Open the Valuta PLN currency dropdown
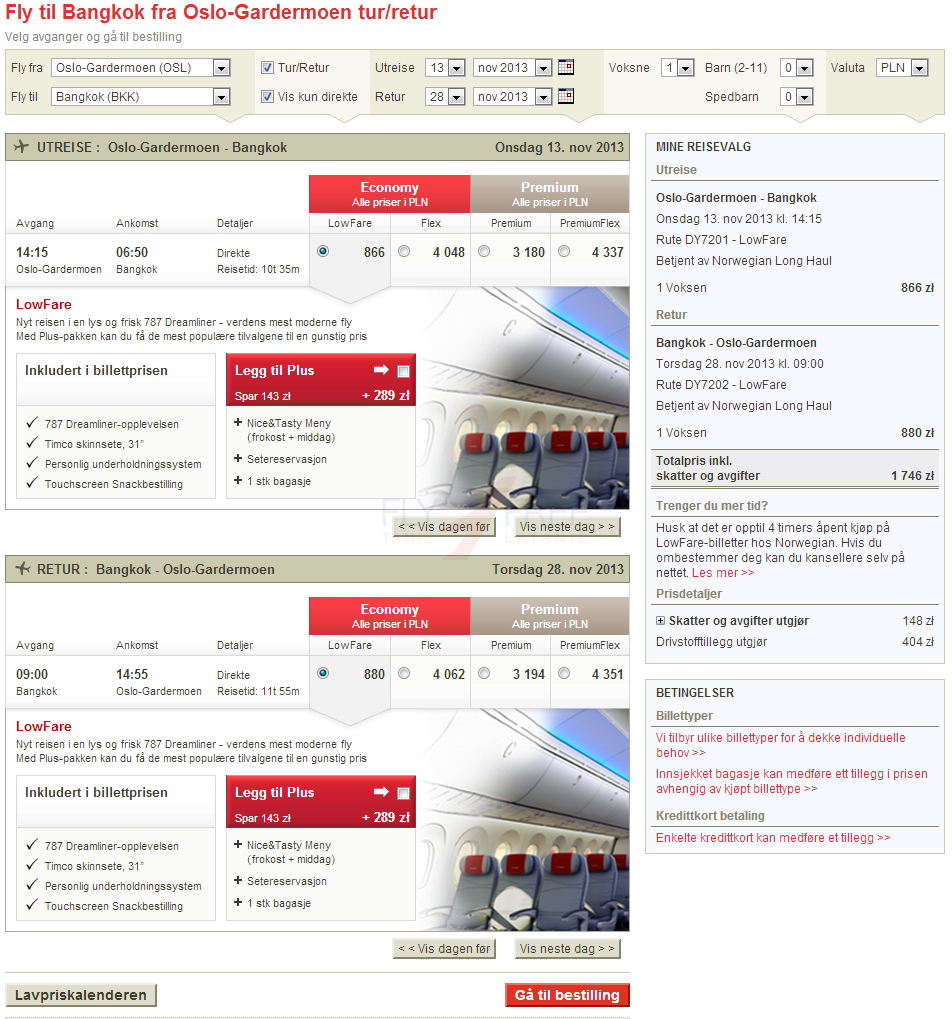The image size is (952, 1019). 902,68
